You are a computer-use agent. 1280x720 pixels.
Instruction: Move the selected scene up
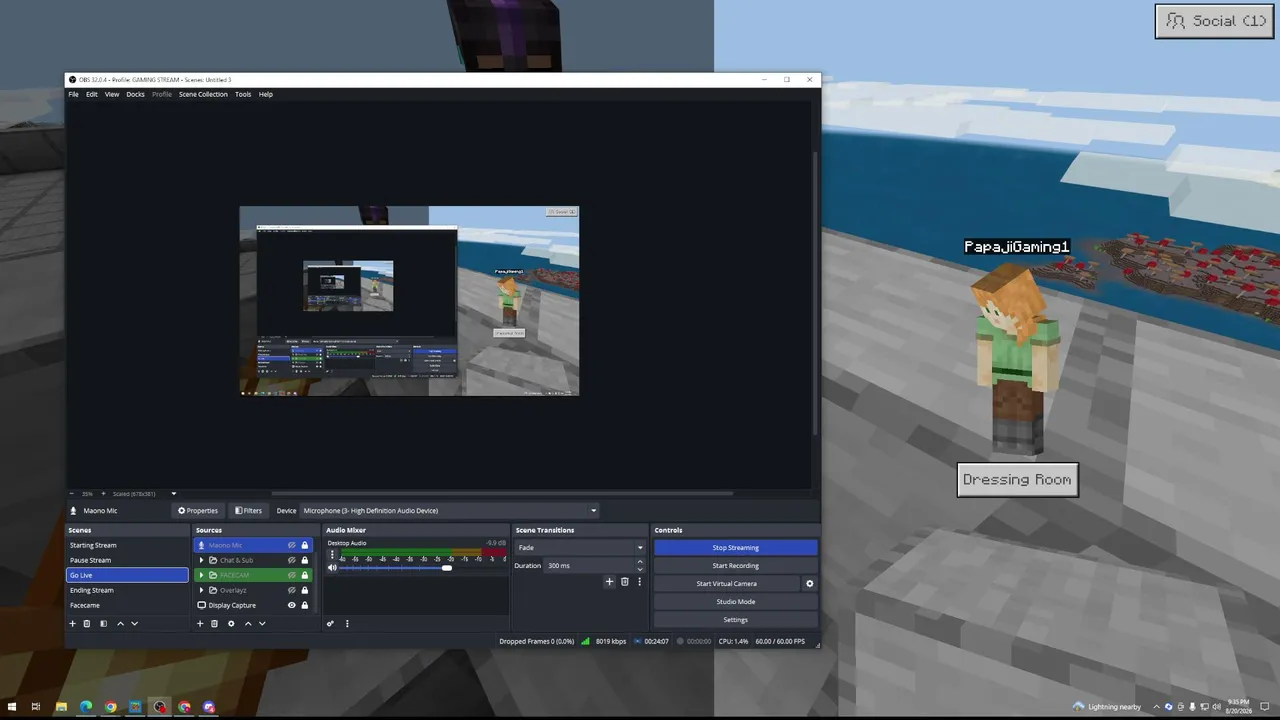coord(120,624)
